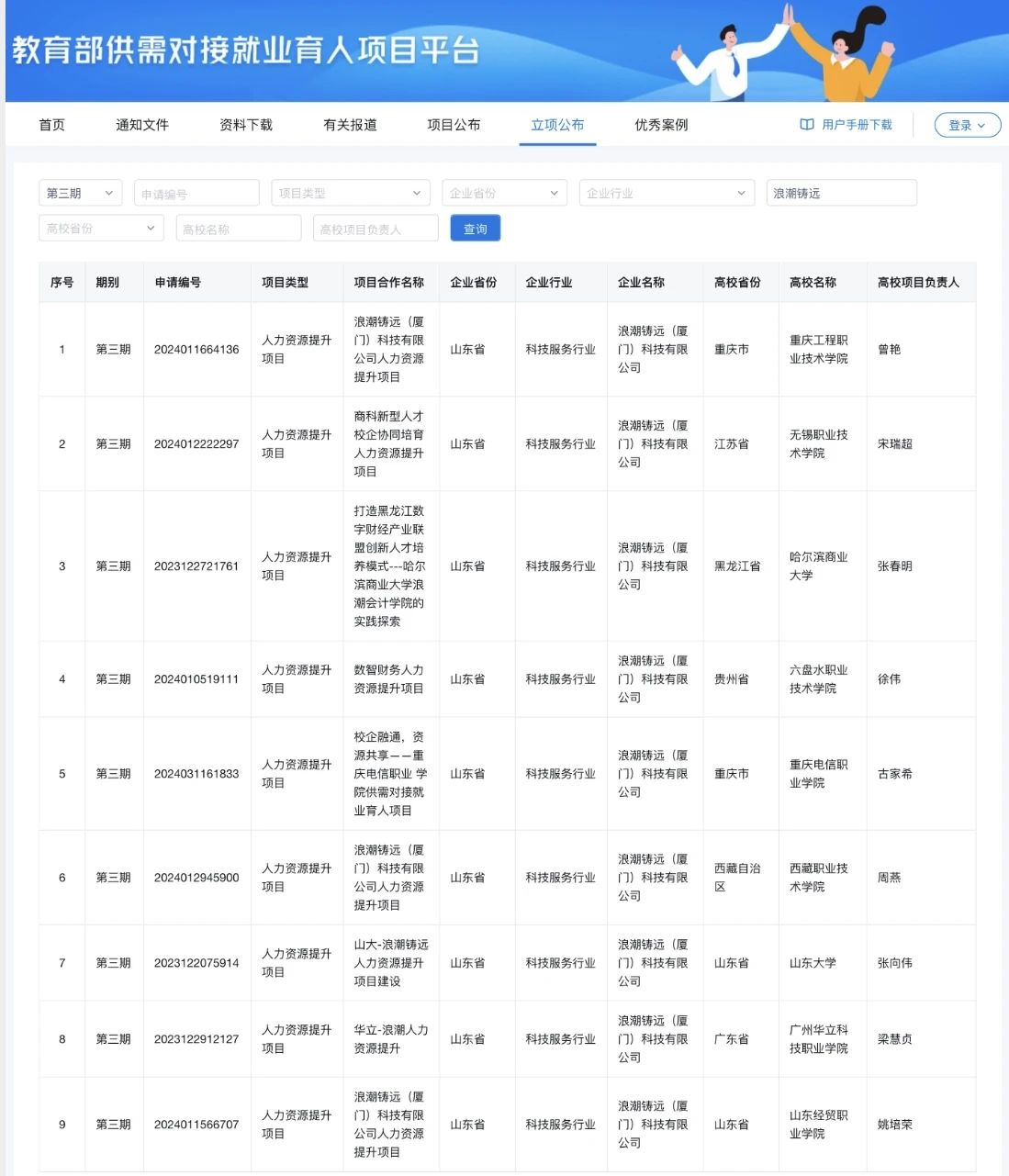The height and width of the screenshot is (1176, 1009).
Task: Click the user manual book icon
Action: pos(807,125)
